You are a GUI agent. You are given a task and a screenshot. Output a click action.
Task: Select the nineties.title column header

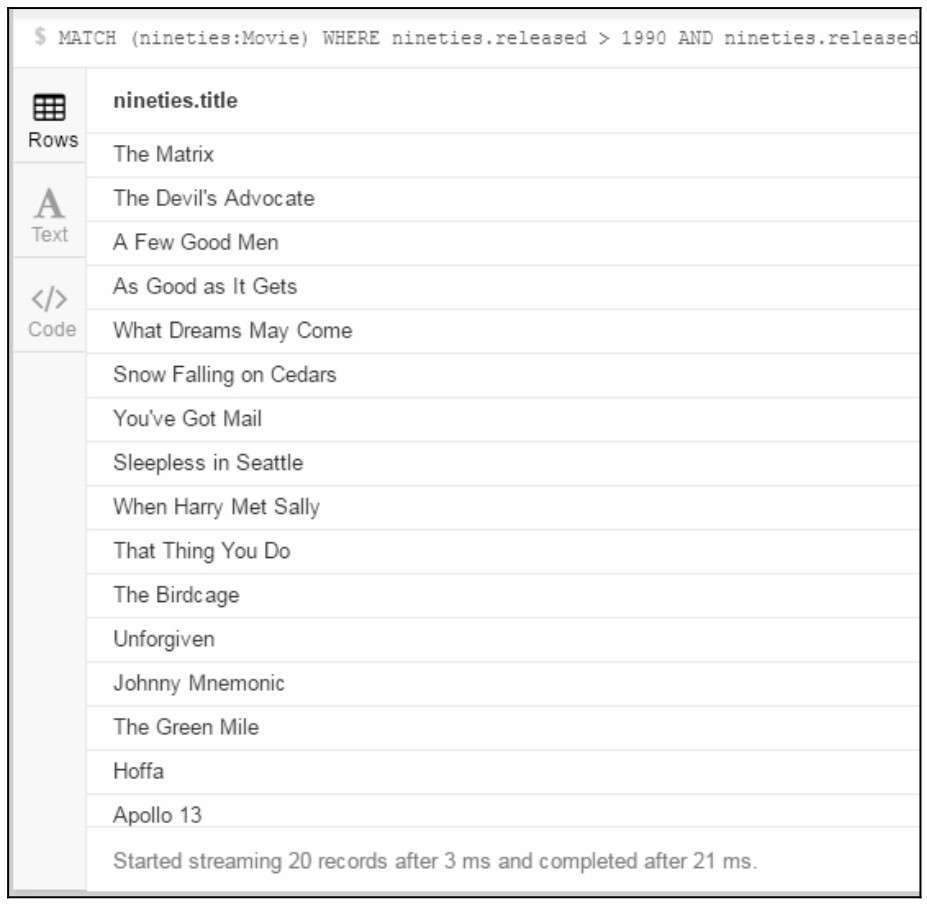[x=176, y=101]
